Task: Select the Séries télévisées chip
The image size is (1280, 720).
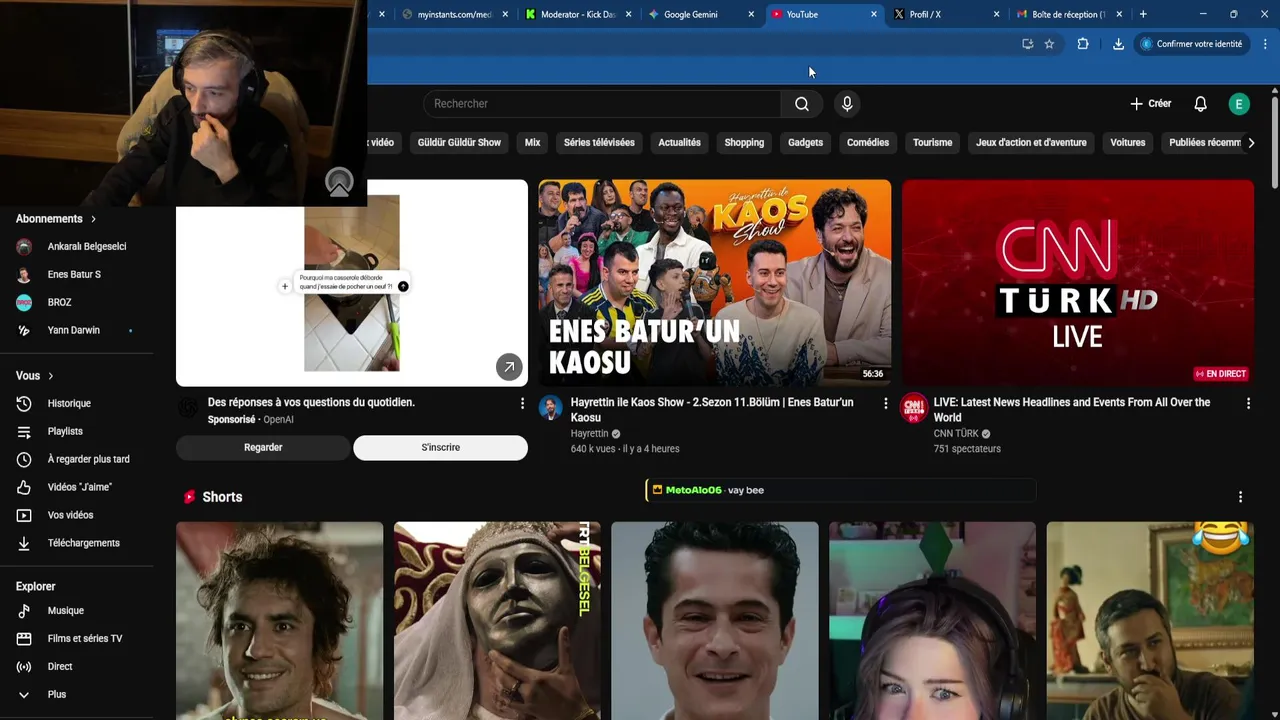Action: click(599, 143)
